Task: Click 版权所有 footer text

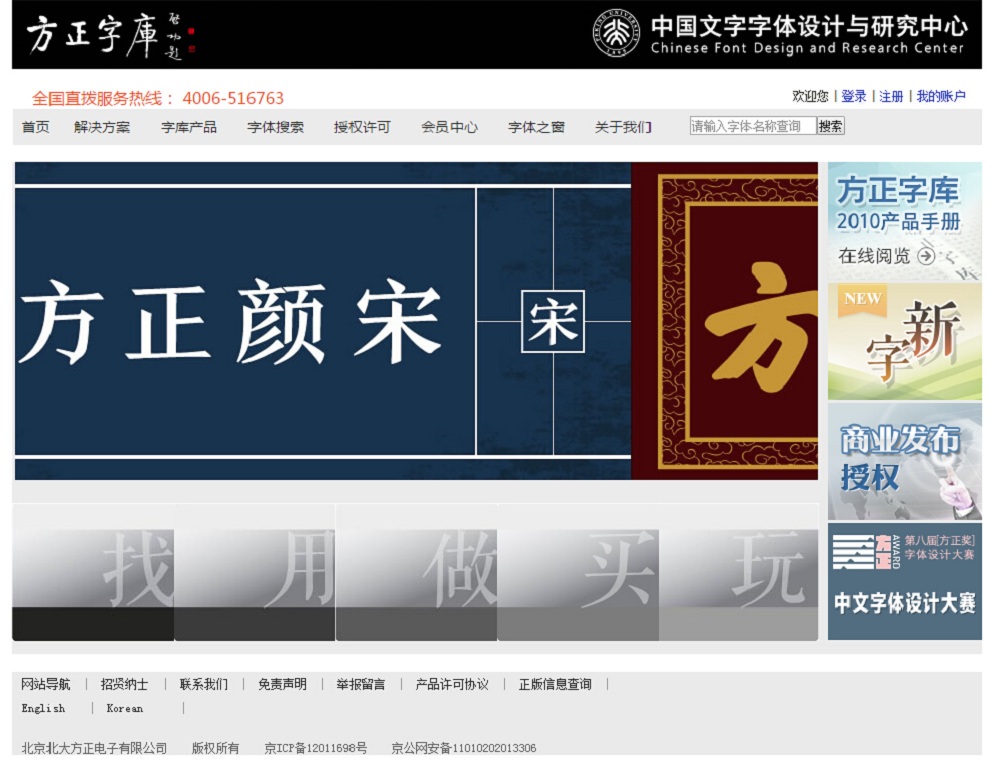Action: (216, 748)
